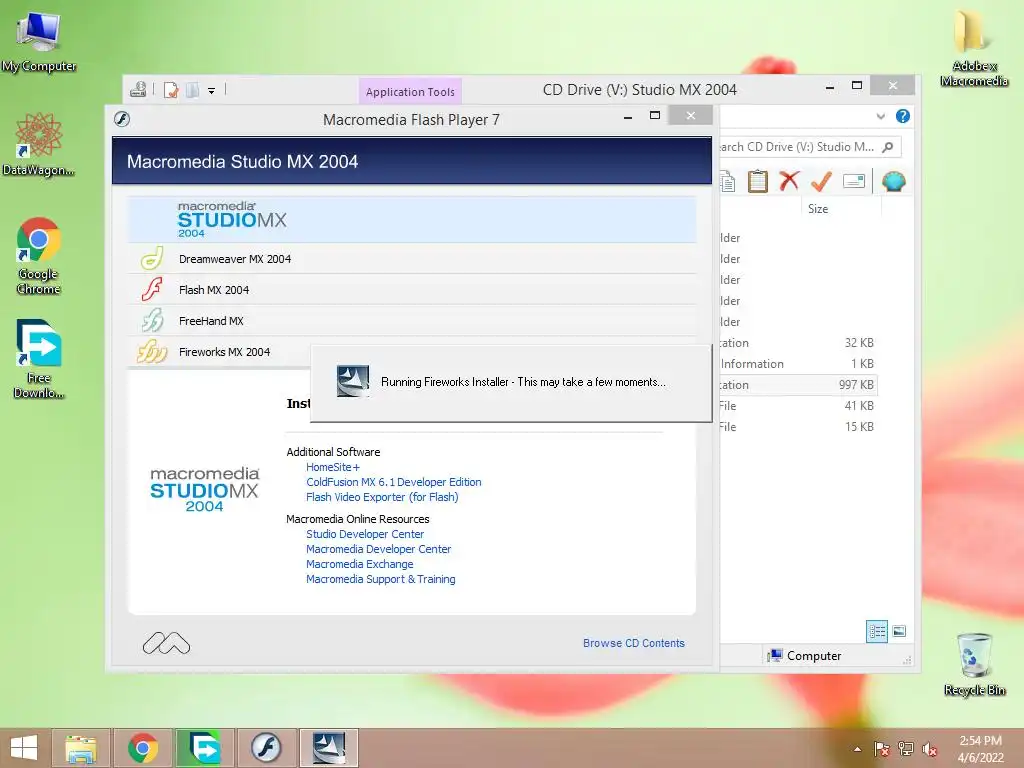The height and width of the screenshot is (768, 1024).
Task: Click the Dreamweaver green swirl icon
Action: (152, 259)
